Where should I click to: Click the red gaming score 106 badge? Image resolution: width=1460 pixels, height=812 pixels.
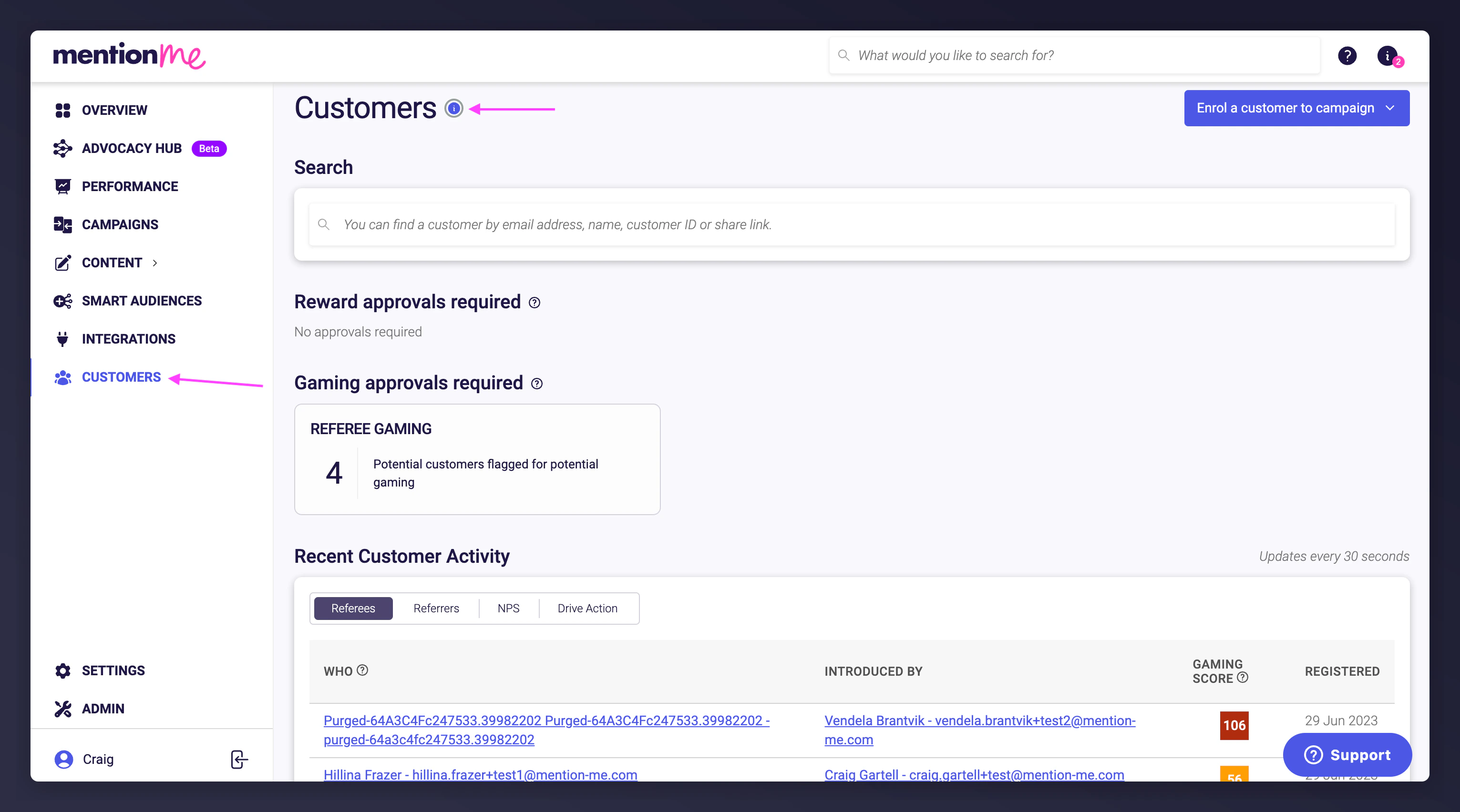[x=1234, y=725]
